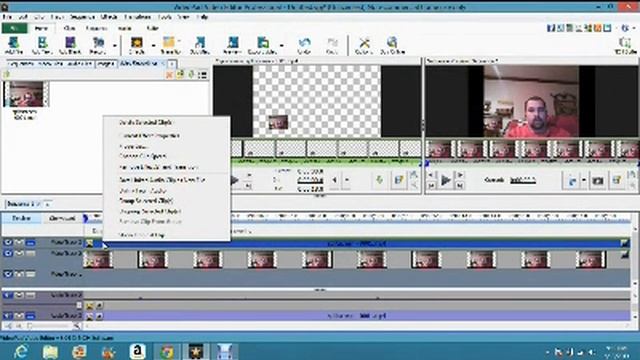Toggle the link icon on Audio Track 1
This screenshot has height=360, width=640.
[x=30, y=316]
